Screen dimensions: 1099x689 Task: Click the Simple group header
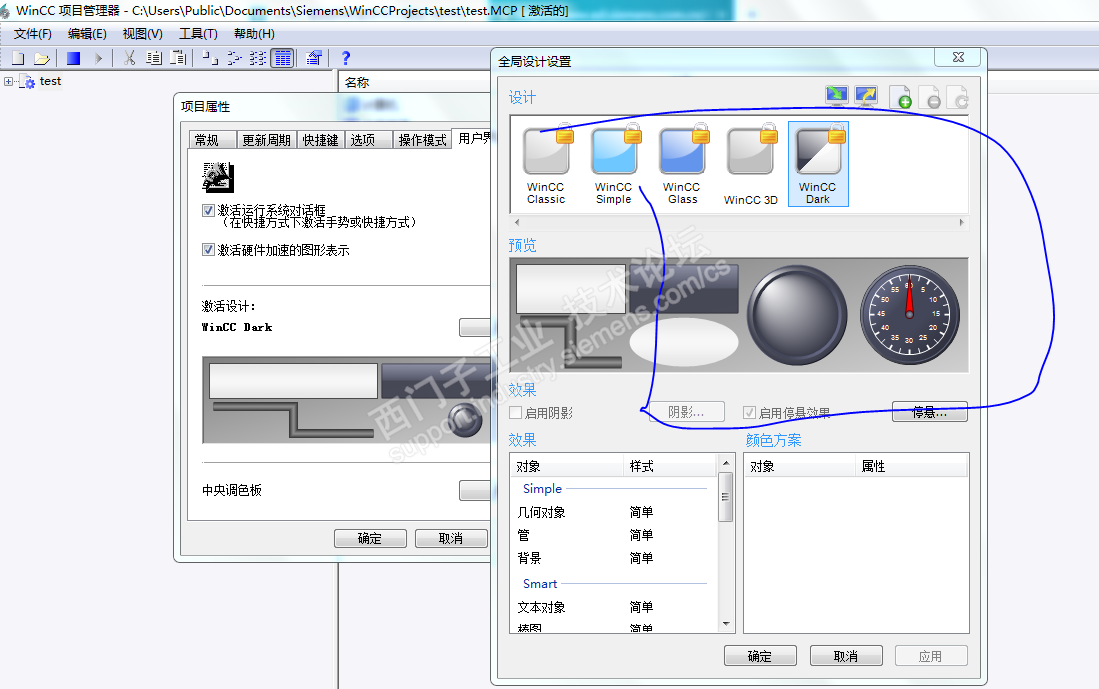[x=542, y=489]
